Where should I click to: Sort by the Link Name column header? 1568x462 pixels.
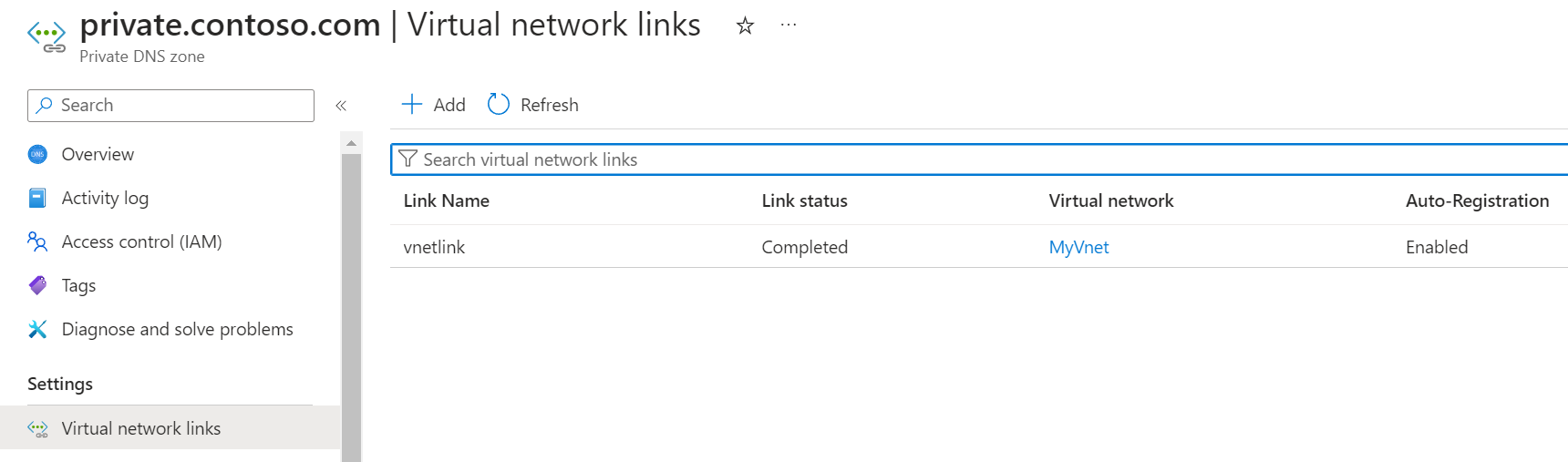point(447,200)
